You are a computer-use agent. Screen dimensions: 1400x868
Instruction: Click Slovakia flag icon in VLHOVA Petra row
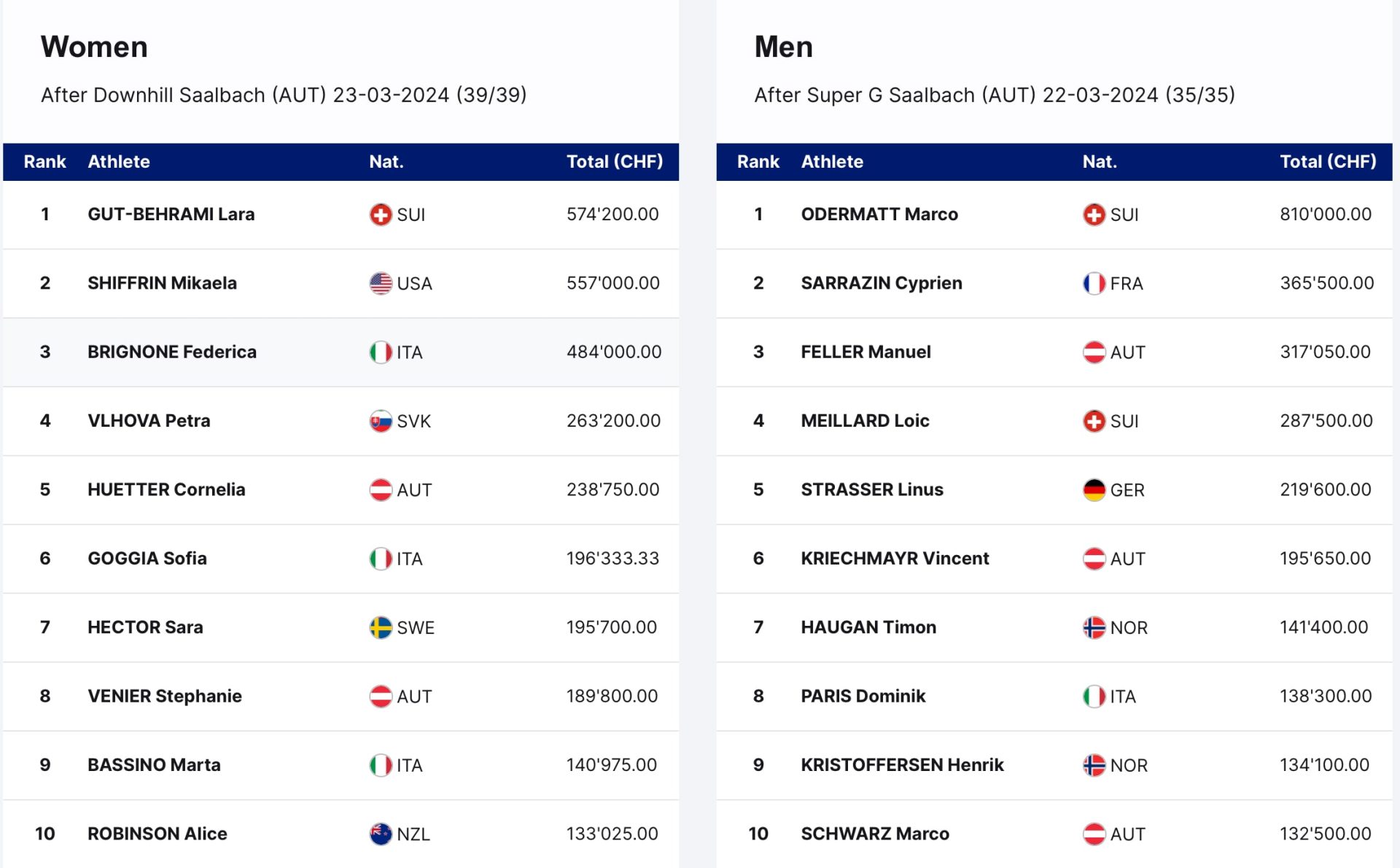[381, 421]
